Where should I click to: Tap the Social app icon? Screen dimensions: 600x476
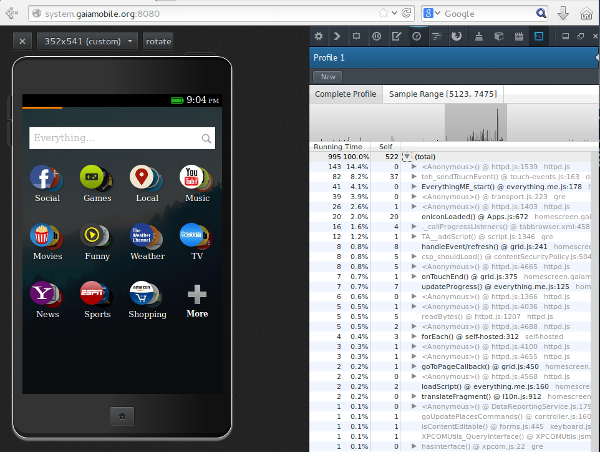pos(47,178)
